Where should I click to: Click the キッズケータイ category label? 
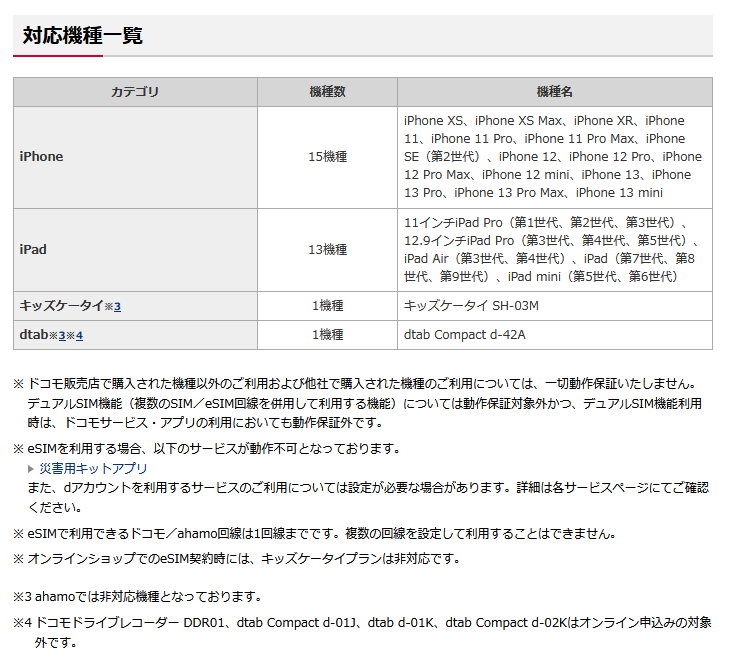(x=61, y=306)
